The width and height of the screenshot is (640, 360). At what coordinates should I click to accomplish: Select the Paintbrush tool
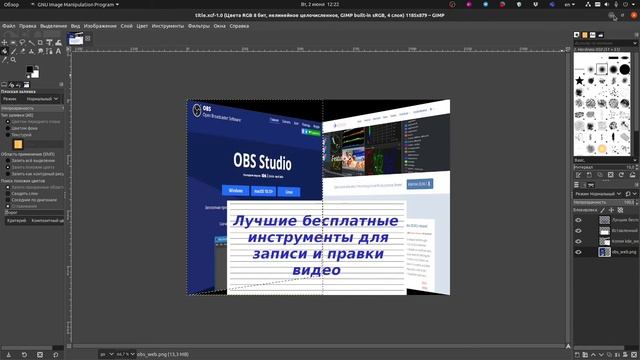click(13, 51)
